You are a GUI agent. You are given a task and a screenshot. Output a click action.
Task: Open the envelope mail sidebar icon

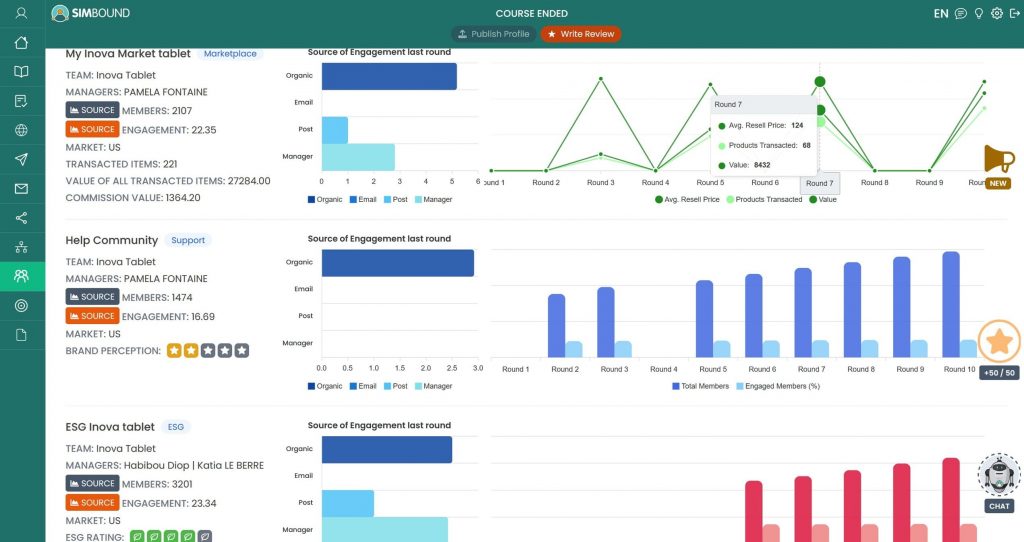point(21,188)
